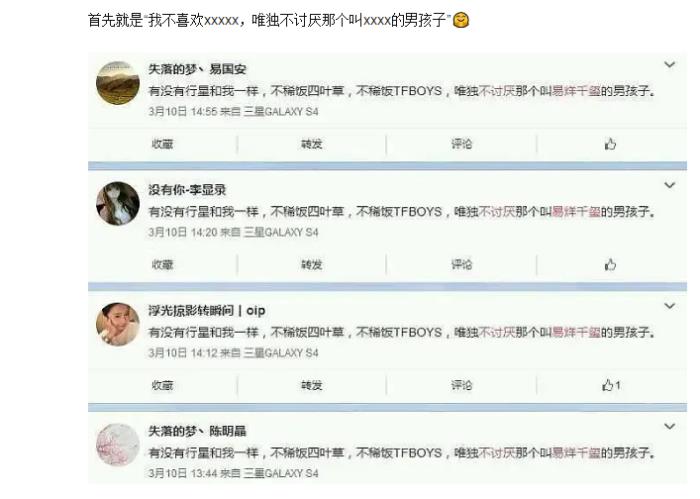Click 评论 under the second post
The height and width of the screenshot is (499, 700).
[x=461, y=265]
